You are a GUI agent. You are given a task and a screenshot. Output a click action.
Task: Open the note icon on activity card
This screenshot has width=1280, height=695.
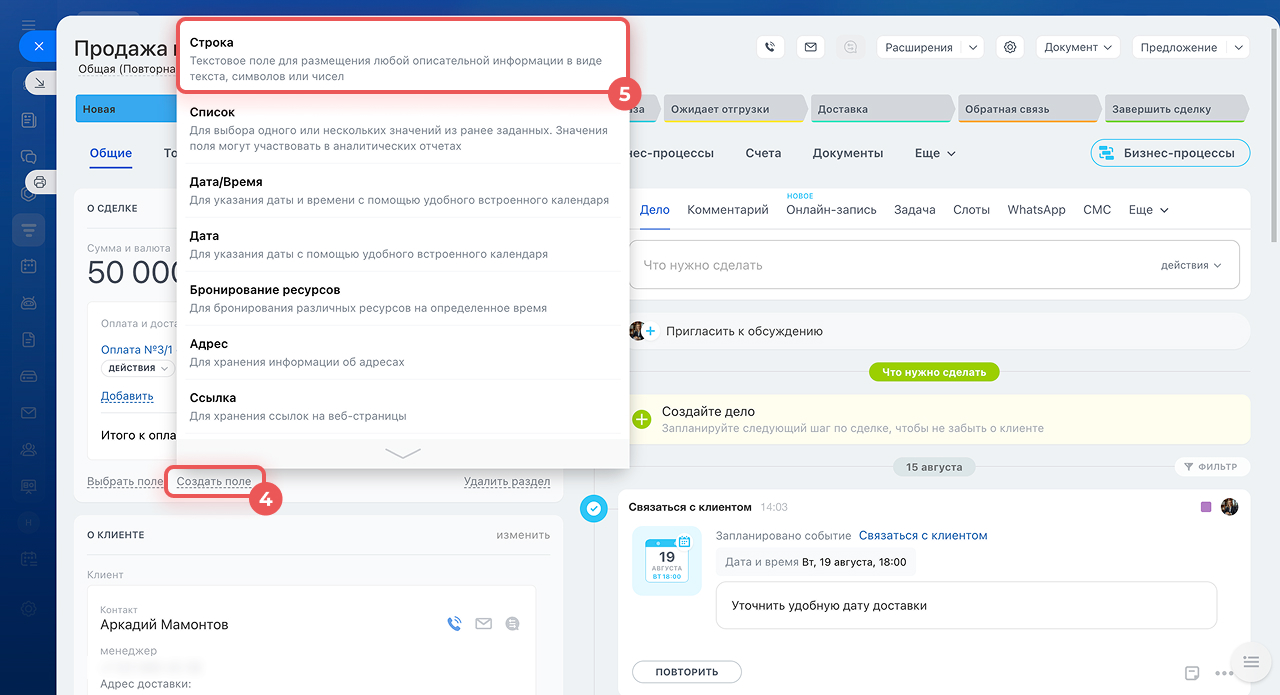(1192, 672)
